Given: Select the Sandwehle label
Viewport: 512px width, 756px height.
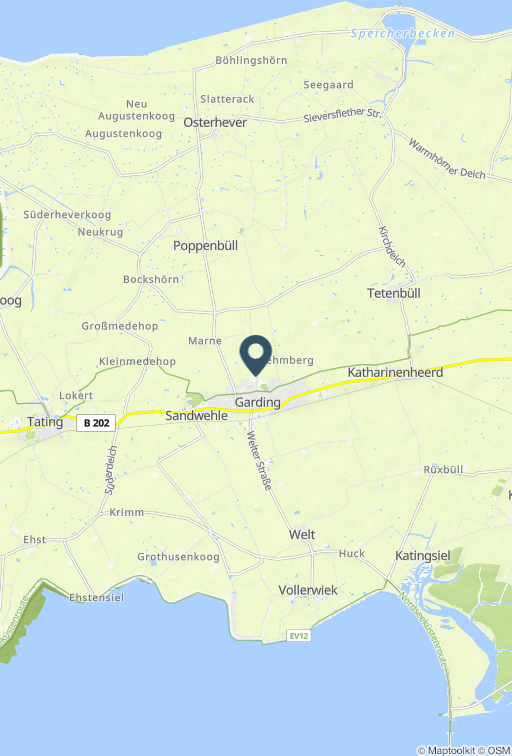Looking at the screenshot, I should [196, 416].
